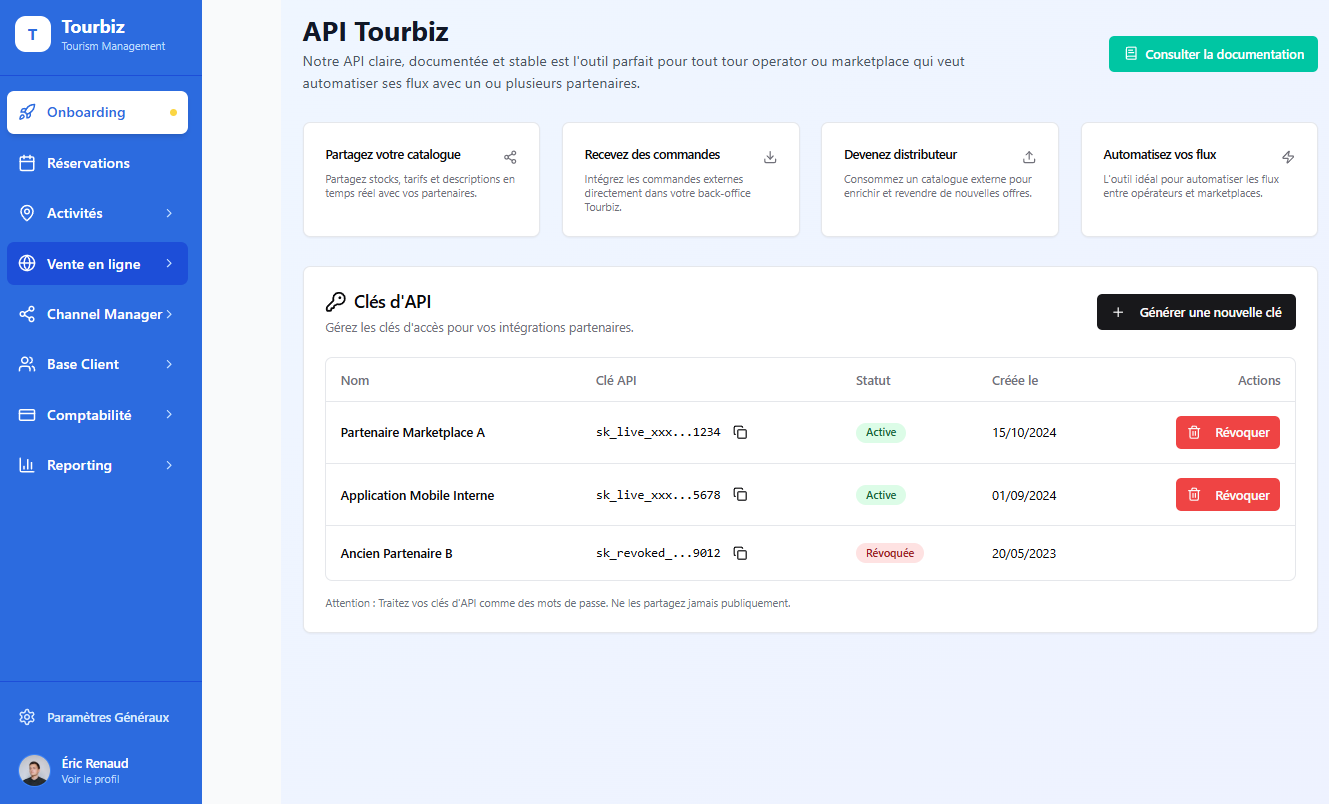Expand the Comptabilité menu chevron
This screenshot has height=804, width=1329.
[x=169, y=414]
